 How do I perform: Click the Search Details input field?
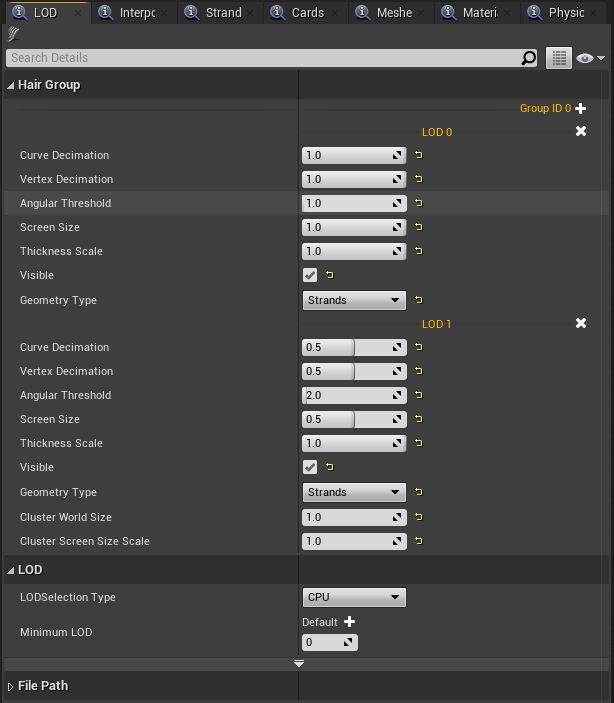[x=265, y=58]
